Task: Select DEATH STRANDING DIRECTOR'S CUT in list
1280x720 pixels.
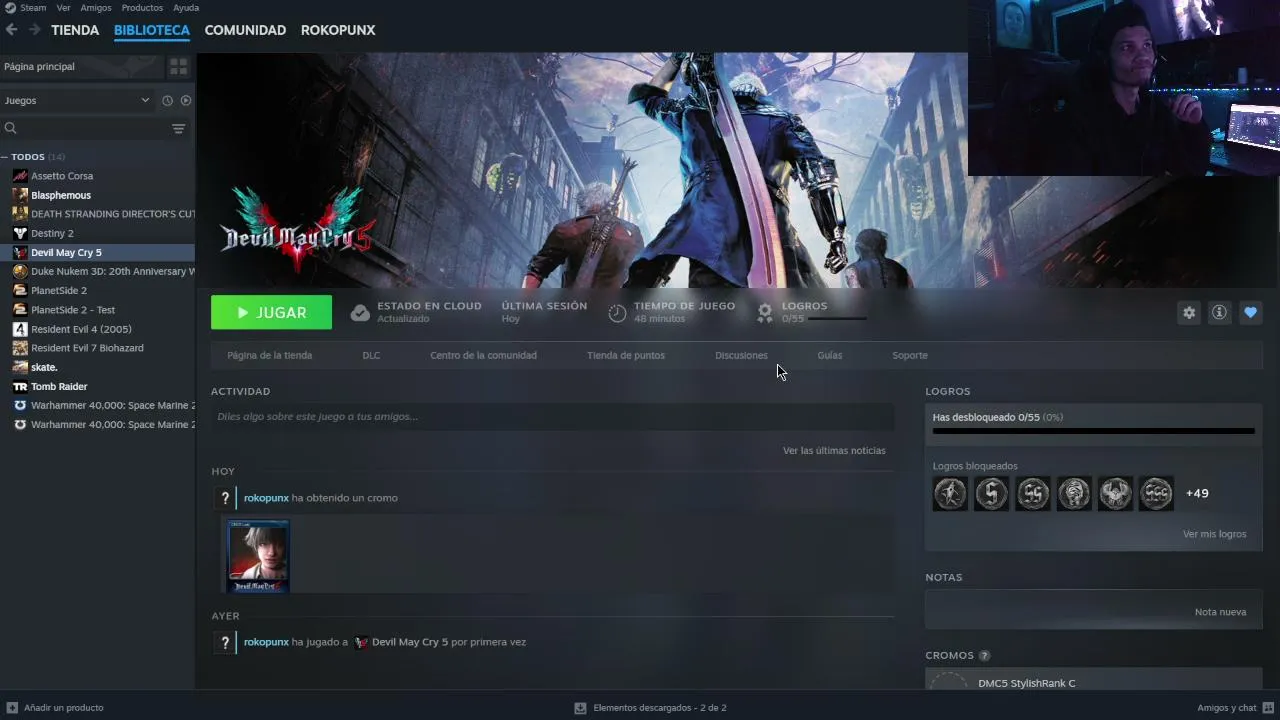Action: pyautogui.click(x=113, y=214)
